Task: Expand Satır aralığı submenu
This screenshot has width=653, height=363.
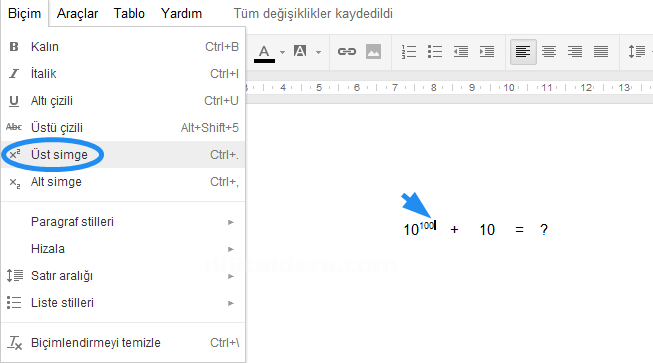Action: 123,276
